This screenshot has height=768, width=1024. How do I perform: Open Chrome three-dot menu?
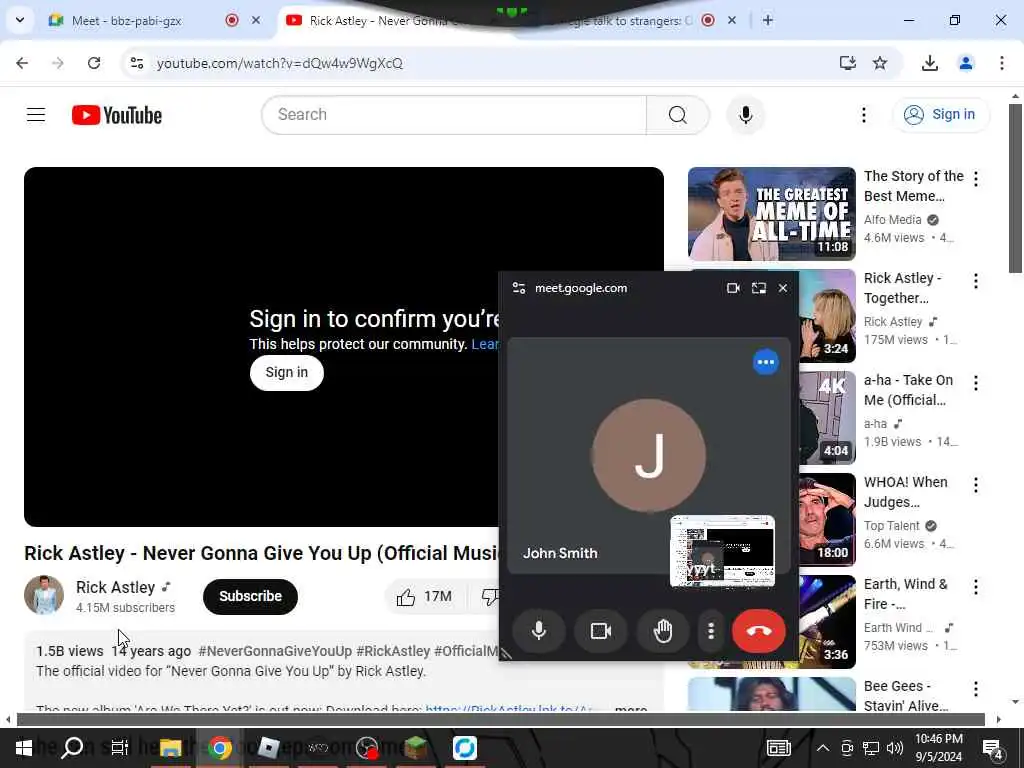pyautogui.click(x=1002, y=63)
